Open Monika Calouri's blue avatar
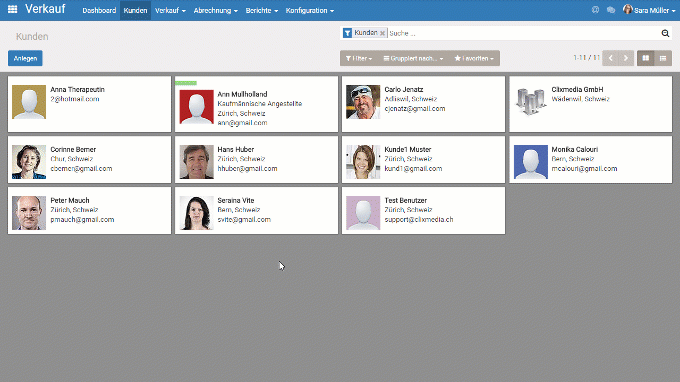Screen dimensions: 680x382 (530, 162)
